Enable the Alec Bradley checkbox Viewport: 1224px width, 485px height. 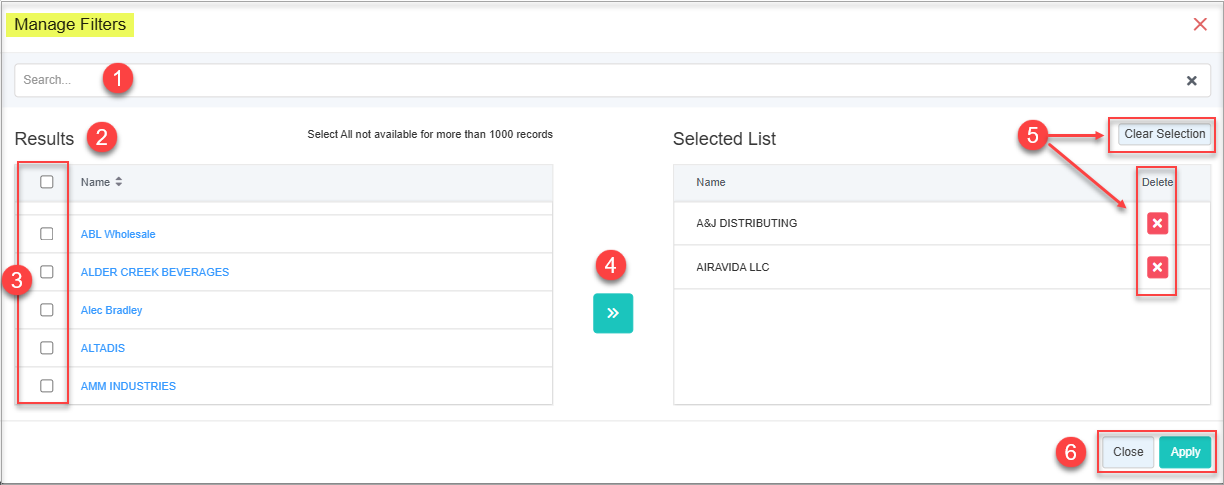[46, 310]
